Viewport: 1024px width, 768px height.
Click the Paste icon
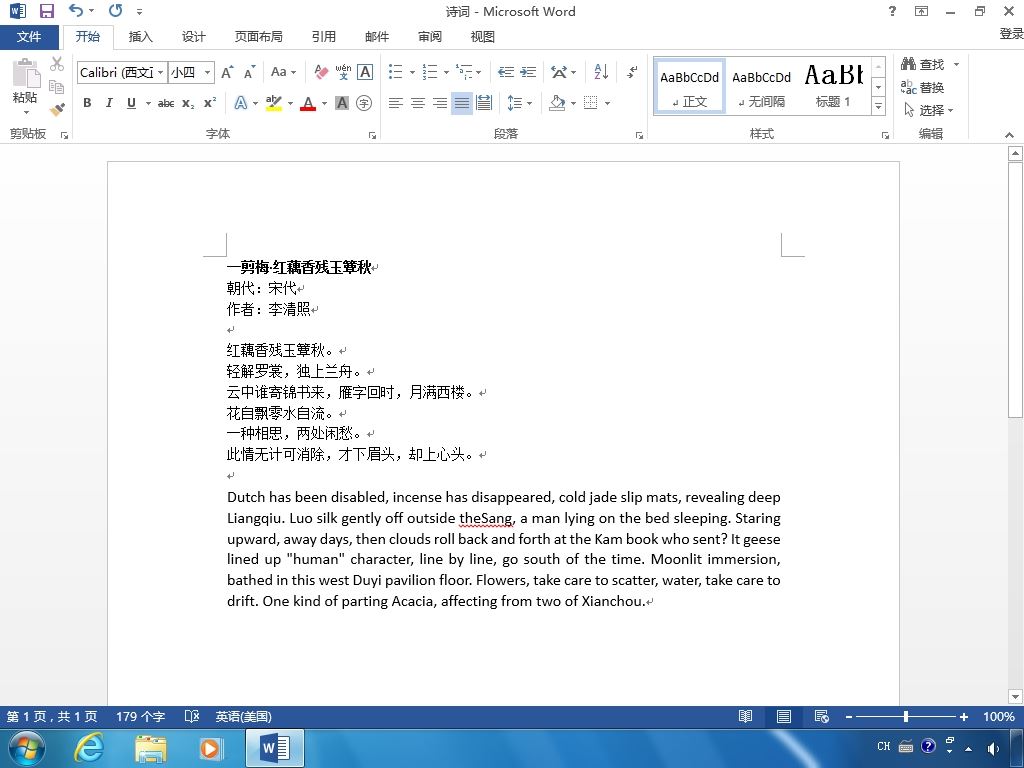[25, 73]
